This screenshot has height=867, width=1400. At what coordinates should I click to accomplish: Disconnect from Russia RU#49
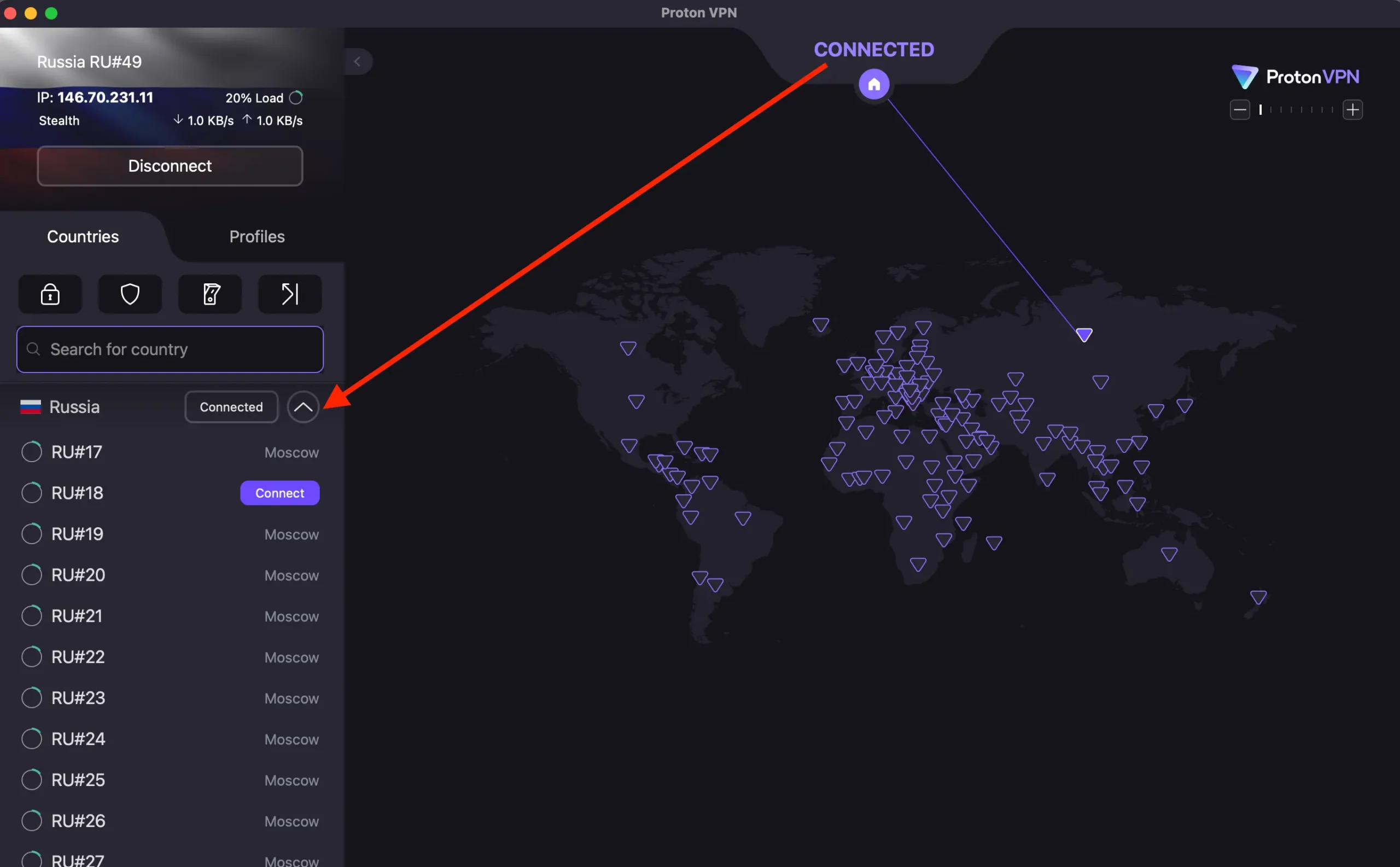pyautogui.click(x=170, y=166)
